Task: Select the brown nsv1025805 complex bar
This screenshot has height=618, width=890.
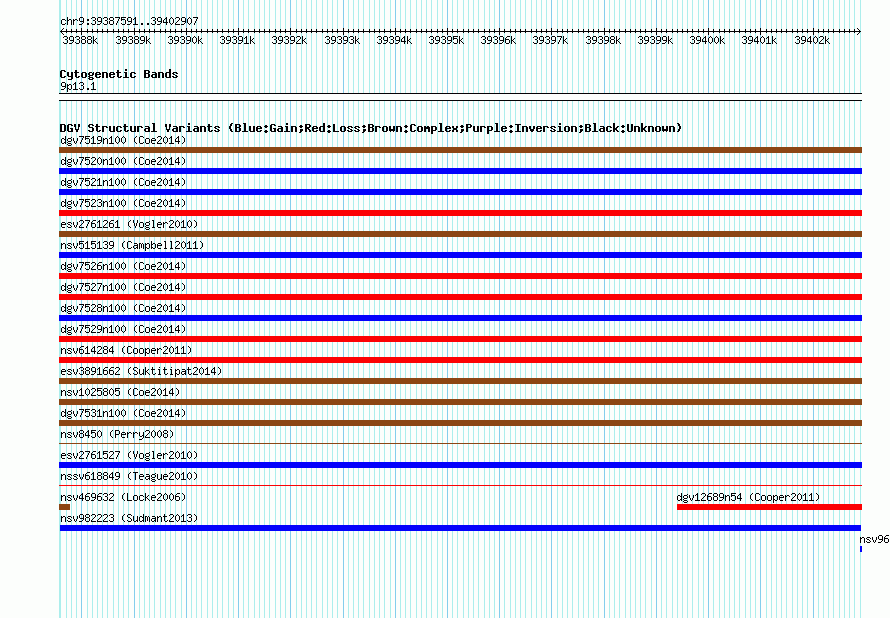Action: [460, 402]
